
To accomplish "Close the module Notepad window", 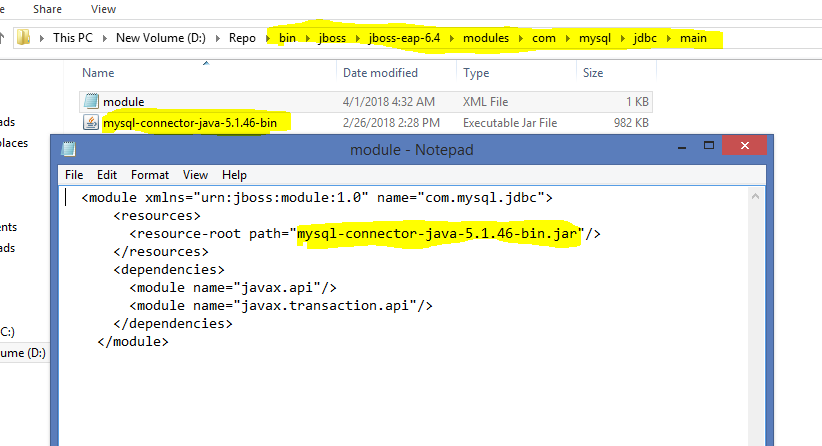I will tap(744, 146).
